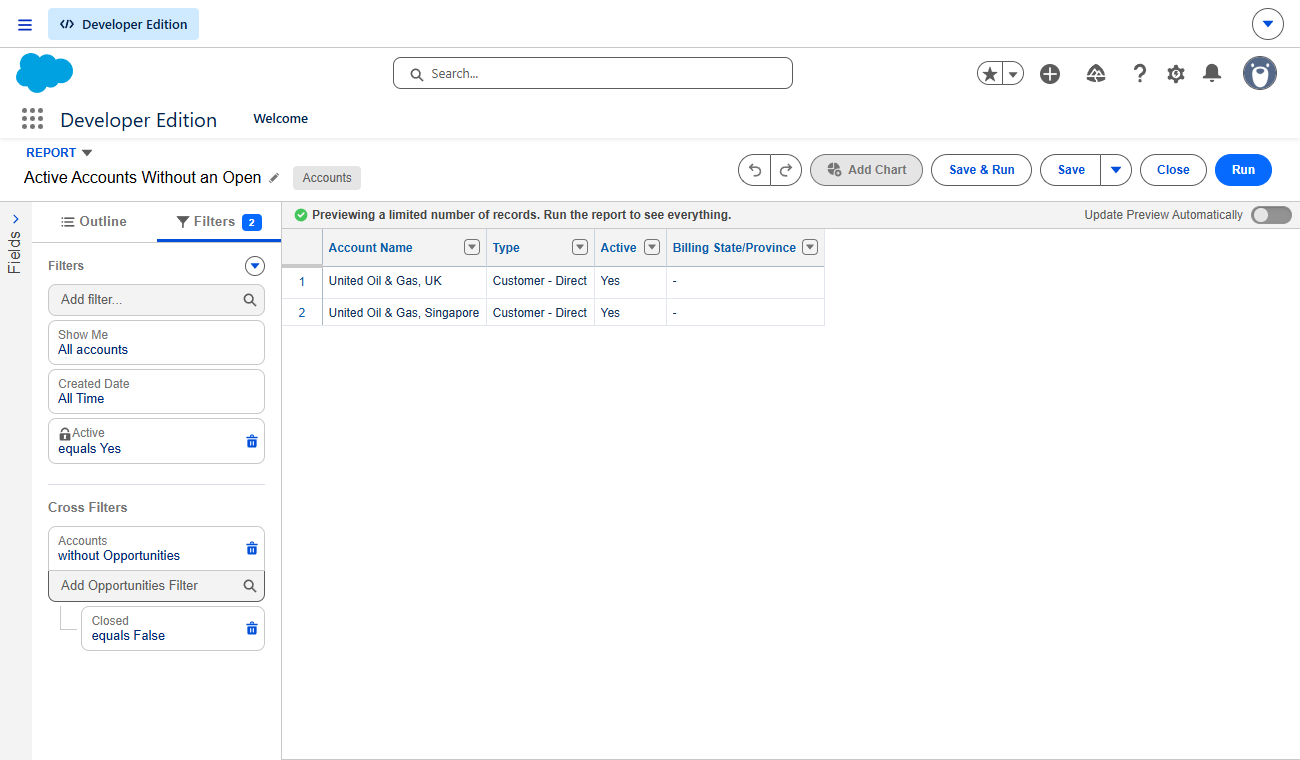Click the Redo arrow button
The width and height of the screenshot is (1300, 760).
coord(786,170)
